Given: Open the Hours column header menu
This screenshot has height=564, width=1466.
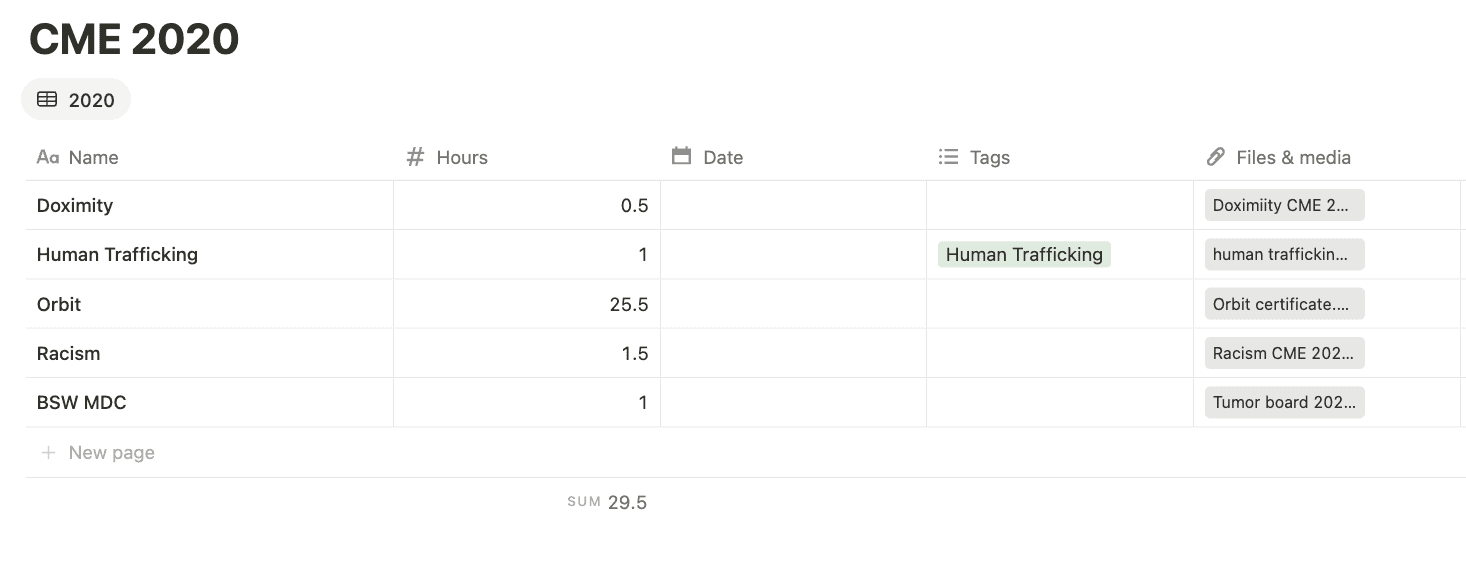Looking at the screenshot, I should click(x=527, y=157).
